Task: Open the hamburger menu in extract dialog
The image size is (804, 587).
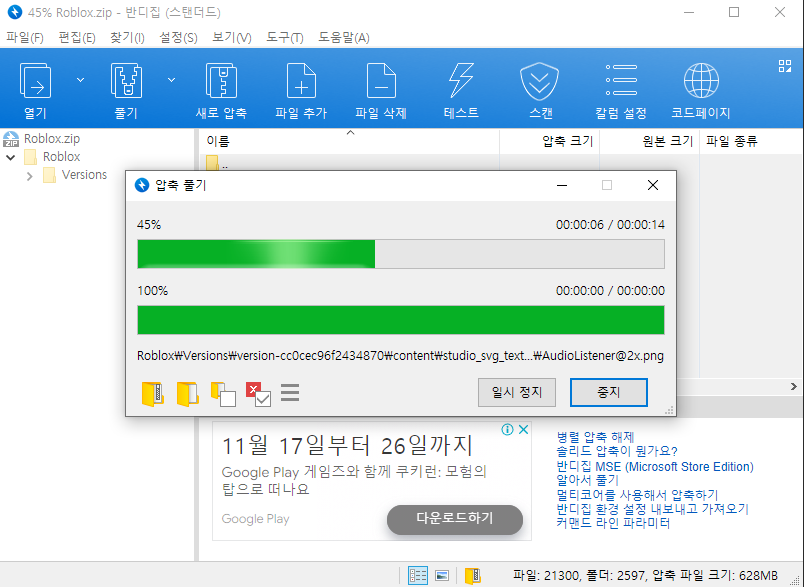Action: tap(290, 393)
